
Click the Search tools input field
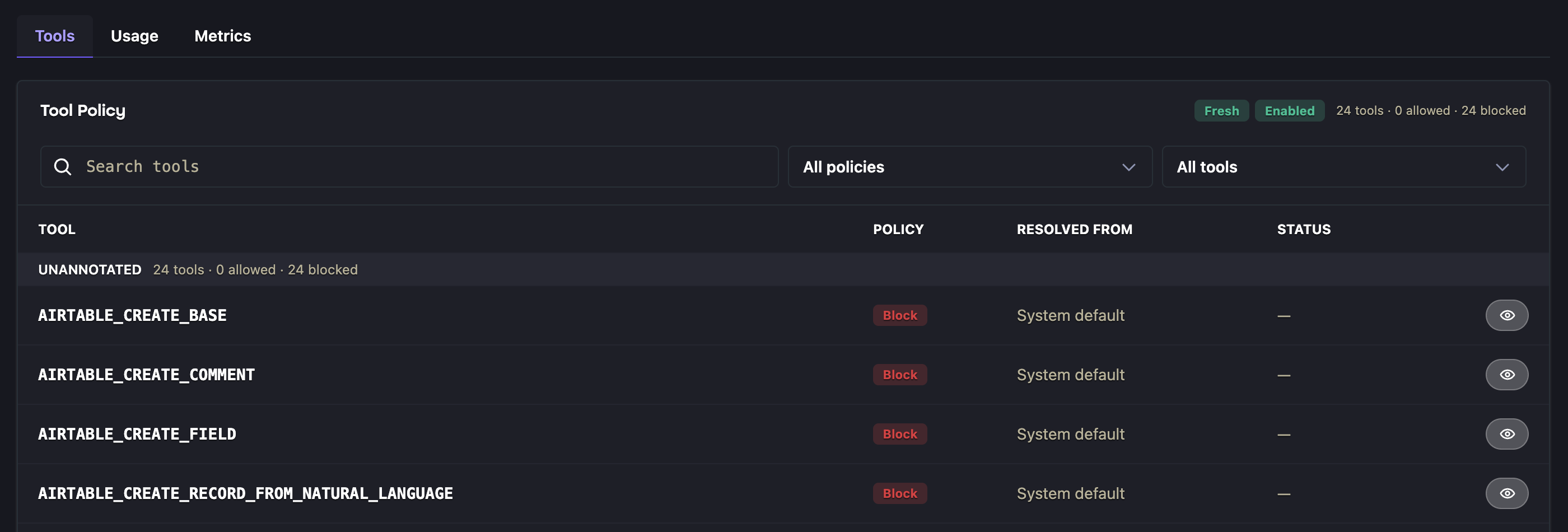[409, 166]
